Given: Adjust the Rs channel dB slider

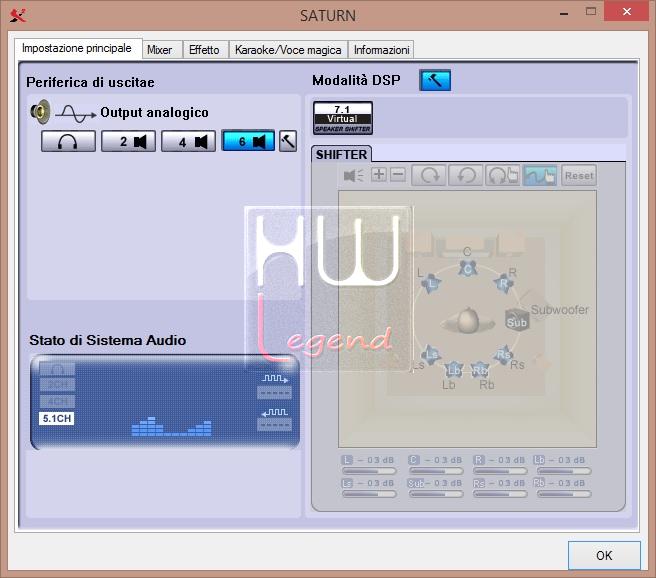Looking at the screenshot, I should click(500, 494).
